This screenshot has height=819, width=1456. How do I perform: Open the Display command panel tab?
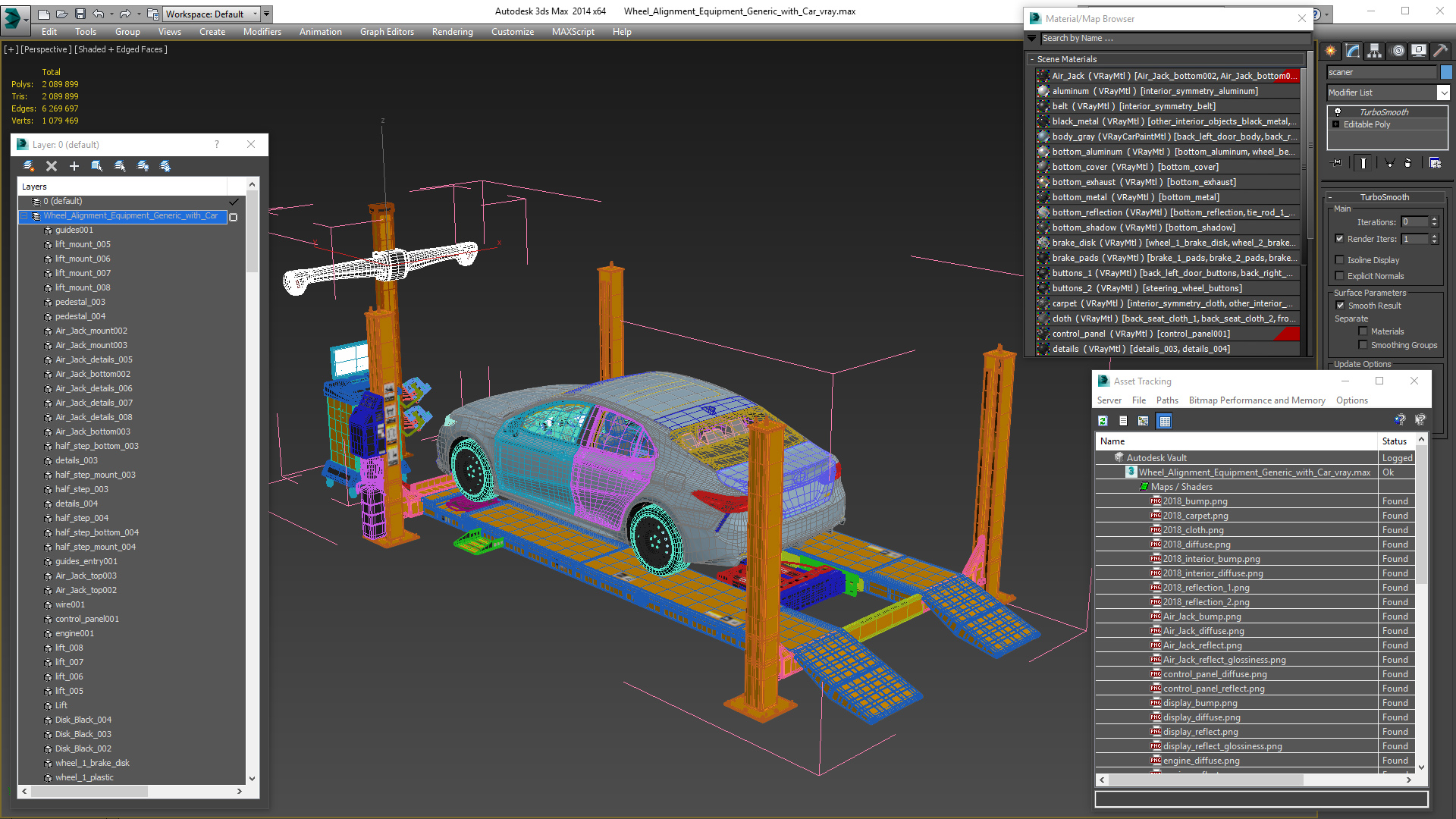1419,51
